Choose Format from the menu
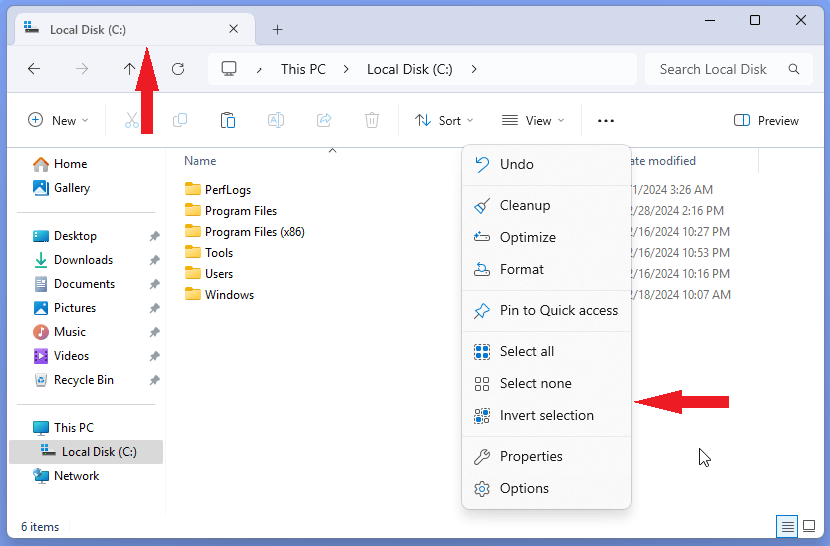 coord(546,269)
